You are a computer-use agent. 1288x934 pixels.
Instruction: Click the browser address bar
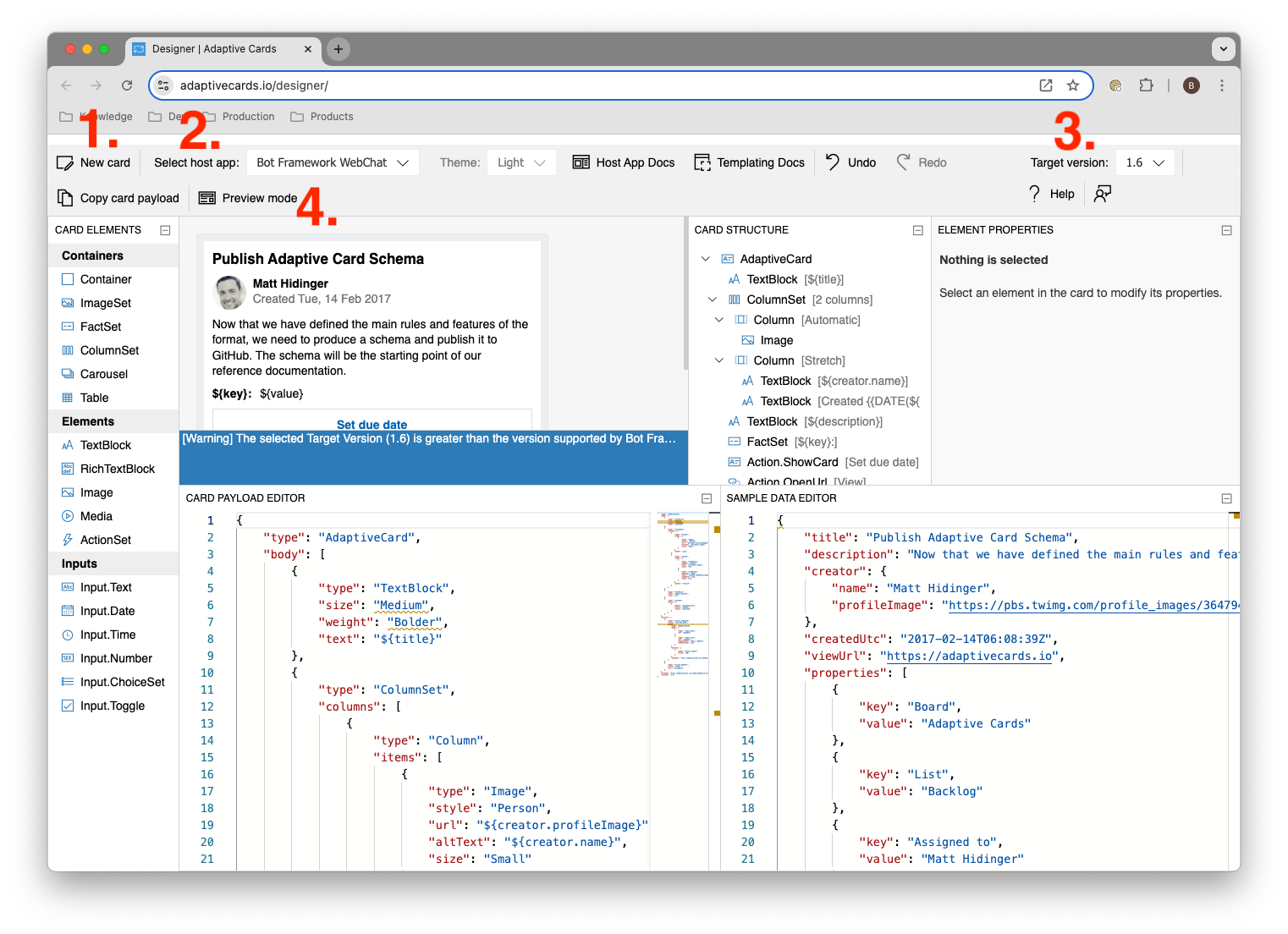point(621,85)
